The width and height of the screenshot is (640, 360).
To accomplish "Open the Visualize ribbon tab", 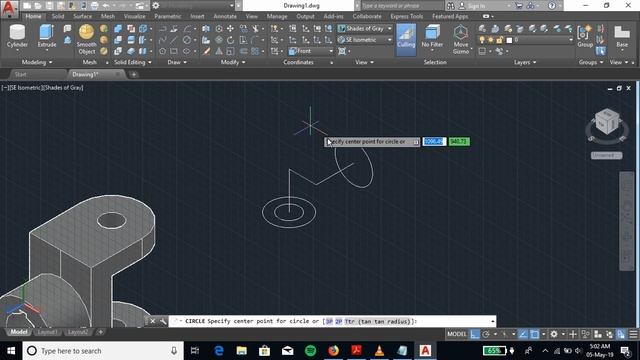I will (x=135, y=16).
